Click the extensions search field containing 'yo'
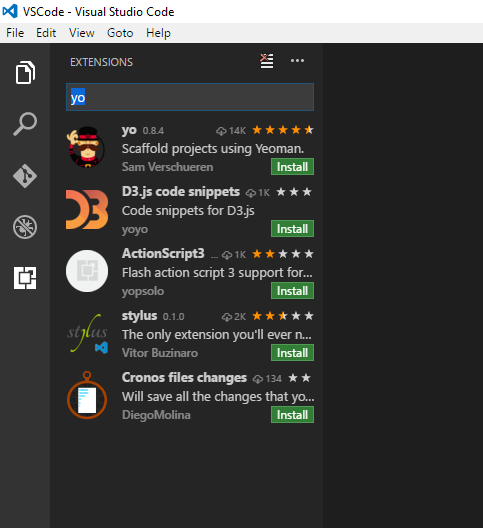Image resolution: width=483 pixels, height=528 pixels. (x=190, y=97)
